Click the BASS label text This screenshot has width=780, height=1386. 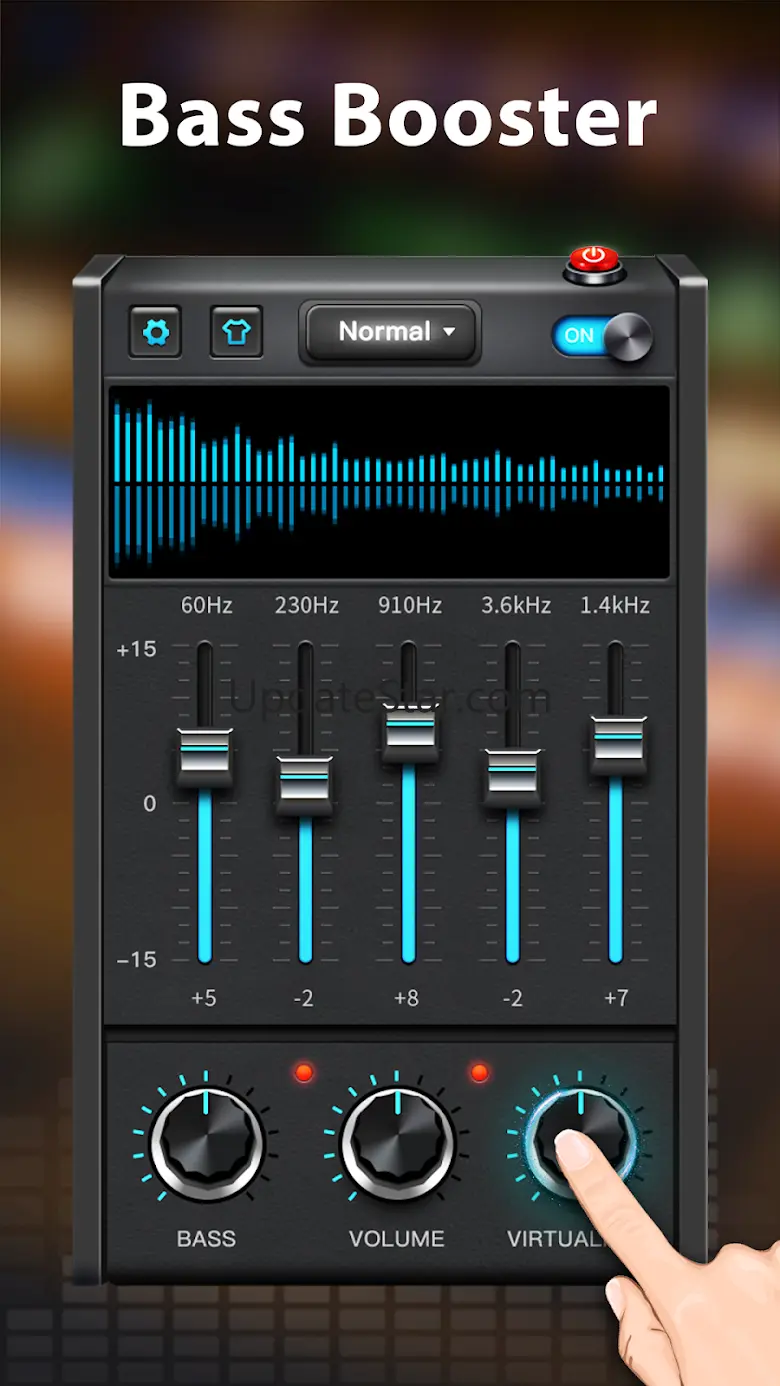click(x=206, y=1239)
